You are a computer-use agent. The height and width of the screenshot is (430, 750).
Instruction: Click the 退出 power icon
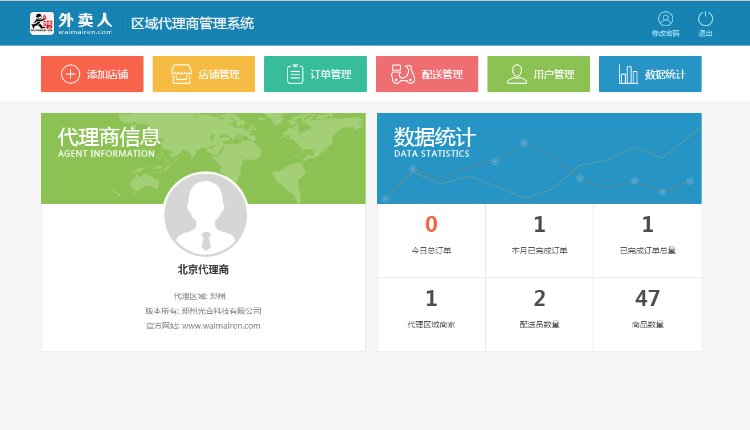[x=705, y=19]
